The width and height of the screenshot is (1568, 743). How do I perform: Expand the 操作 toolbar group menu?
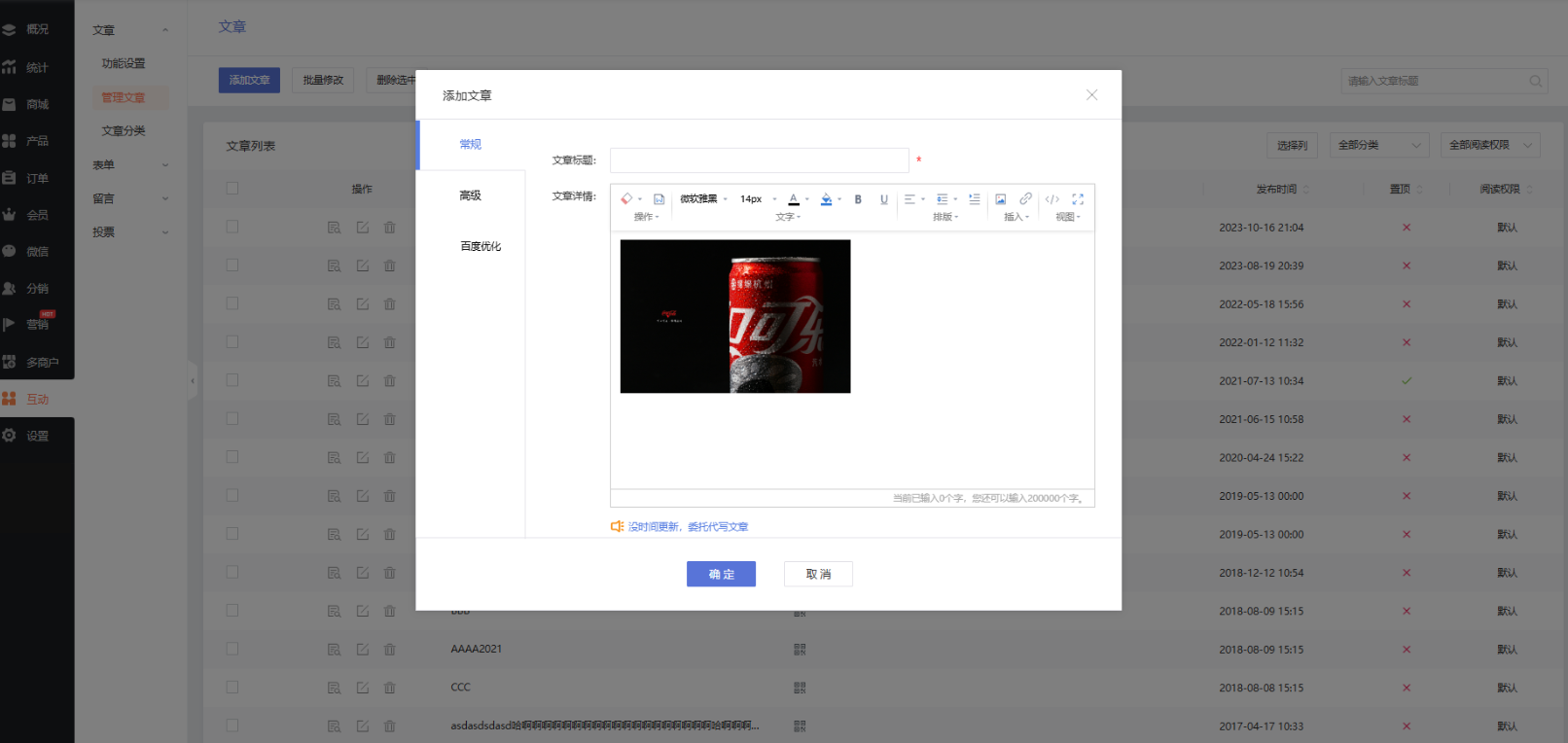pos(647,217)
